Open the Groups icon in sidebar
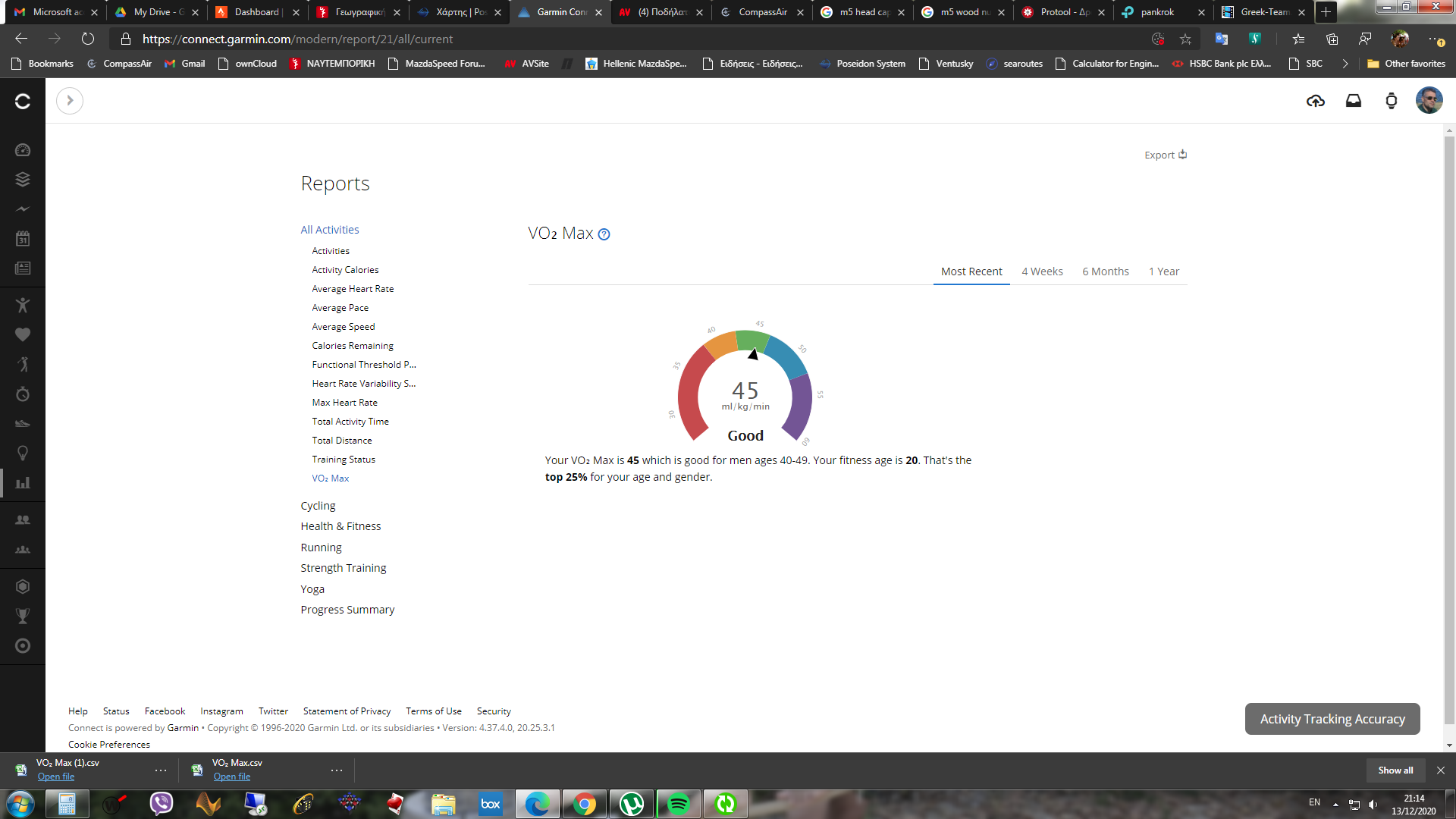1456x819 pixels. (x=23, y=549)
